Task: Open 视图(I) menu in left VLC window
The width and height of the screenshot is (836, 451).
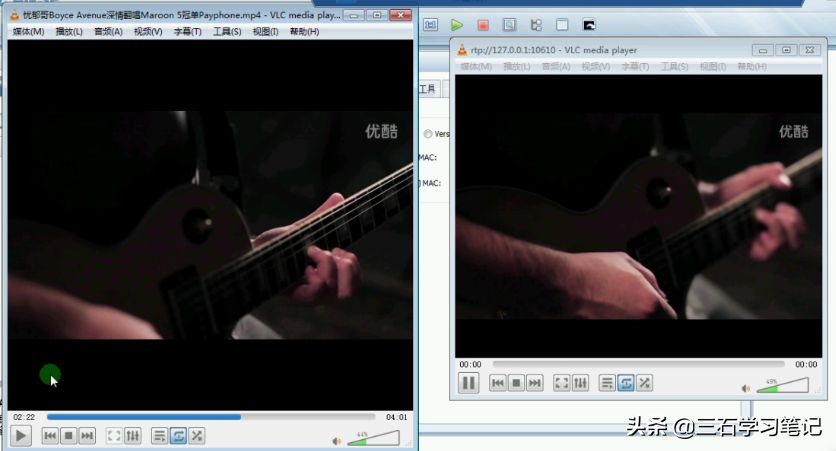Action: 266,31
